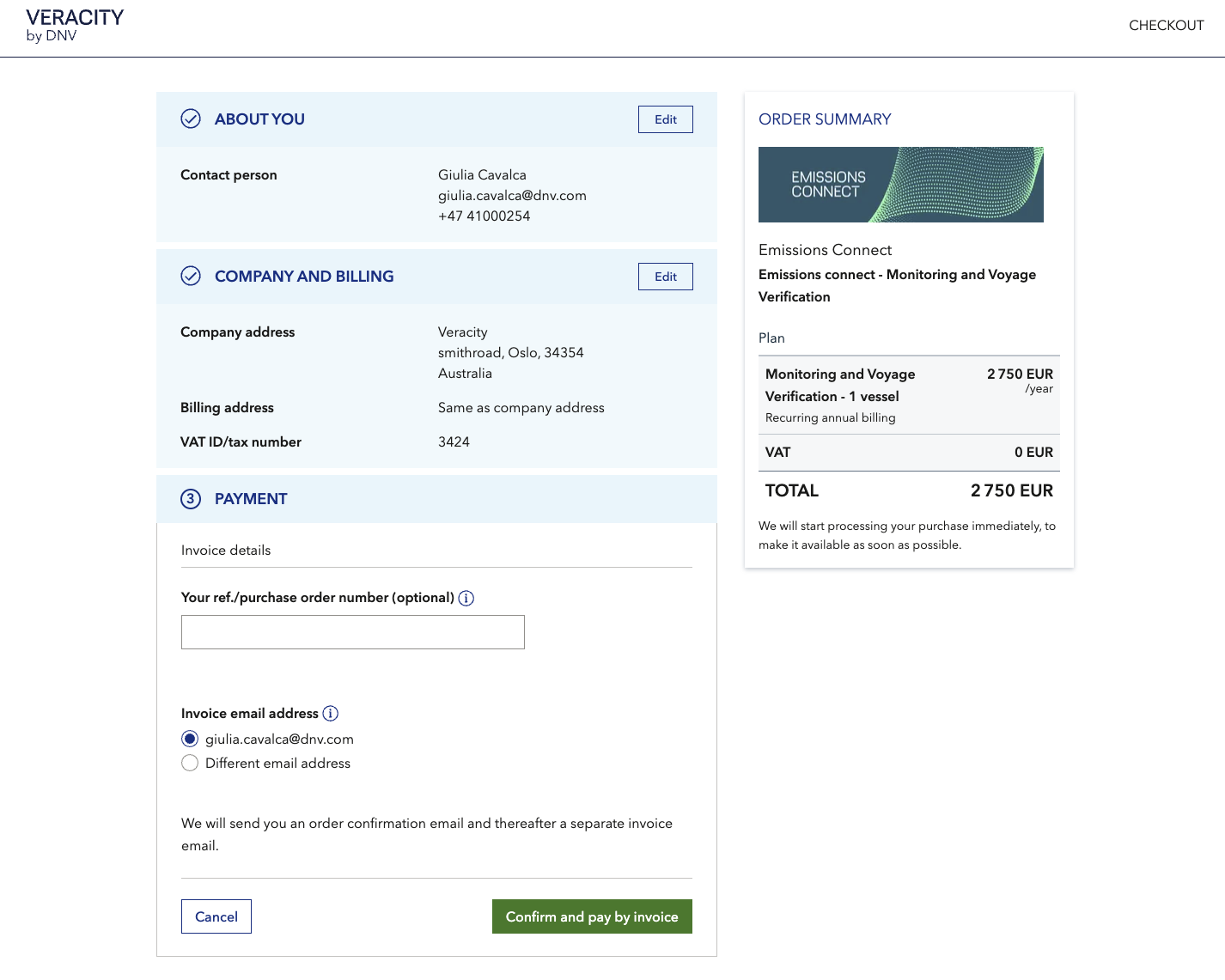Click the Veracity by DNV logo
Image resolution: width=1225 pixels, height=980 pixels.
[x=75, y=26]
